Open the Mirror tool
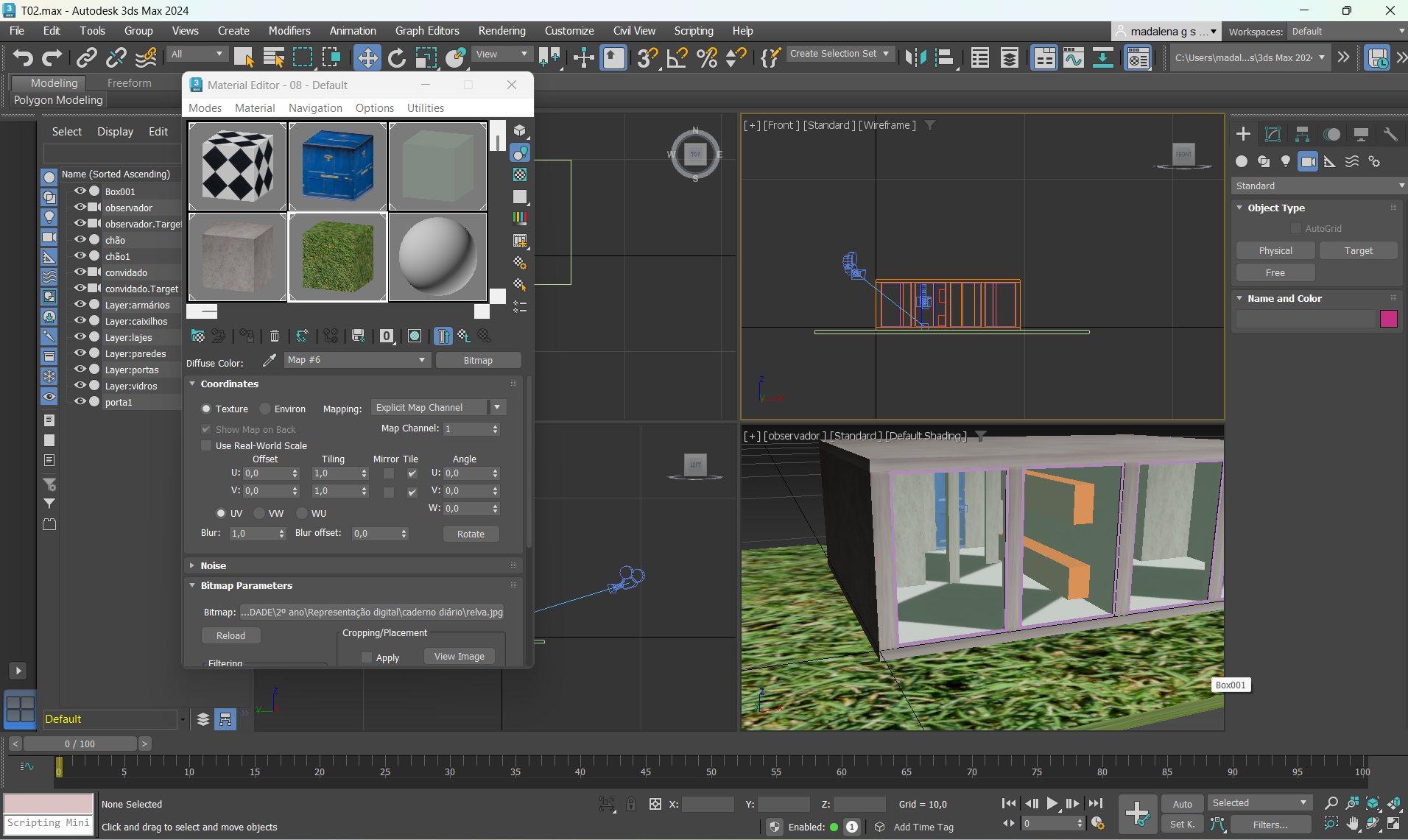The image size is (1408, 840). tap(915, 57)
